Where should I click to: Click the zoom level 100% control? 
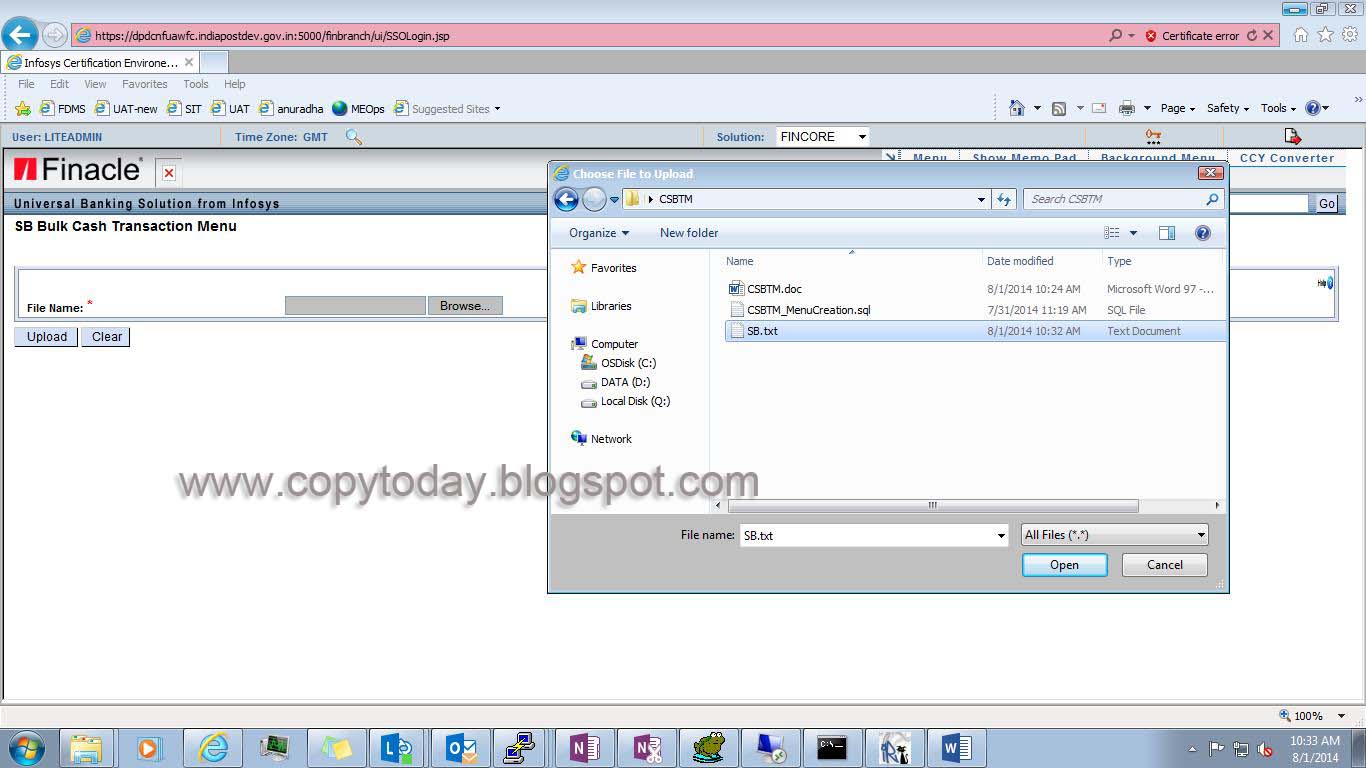click(1314, 716)
